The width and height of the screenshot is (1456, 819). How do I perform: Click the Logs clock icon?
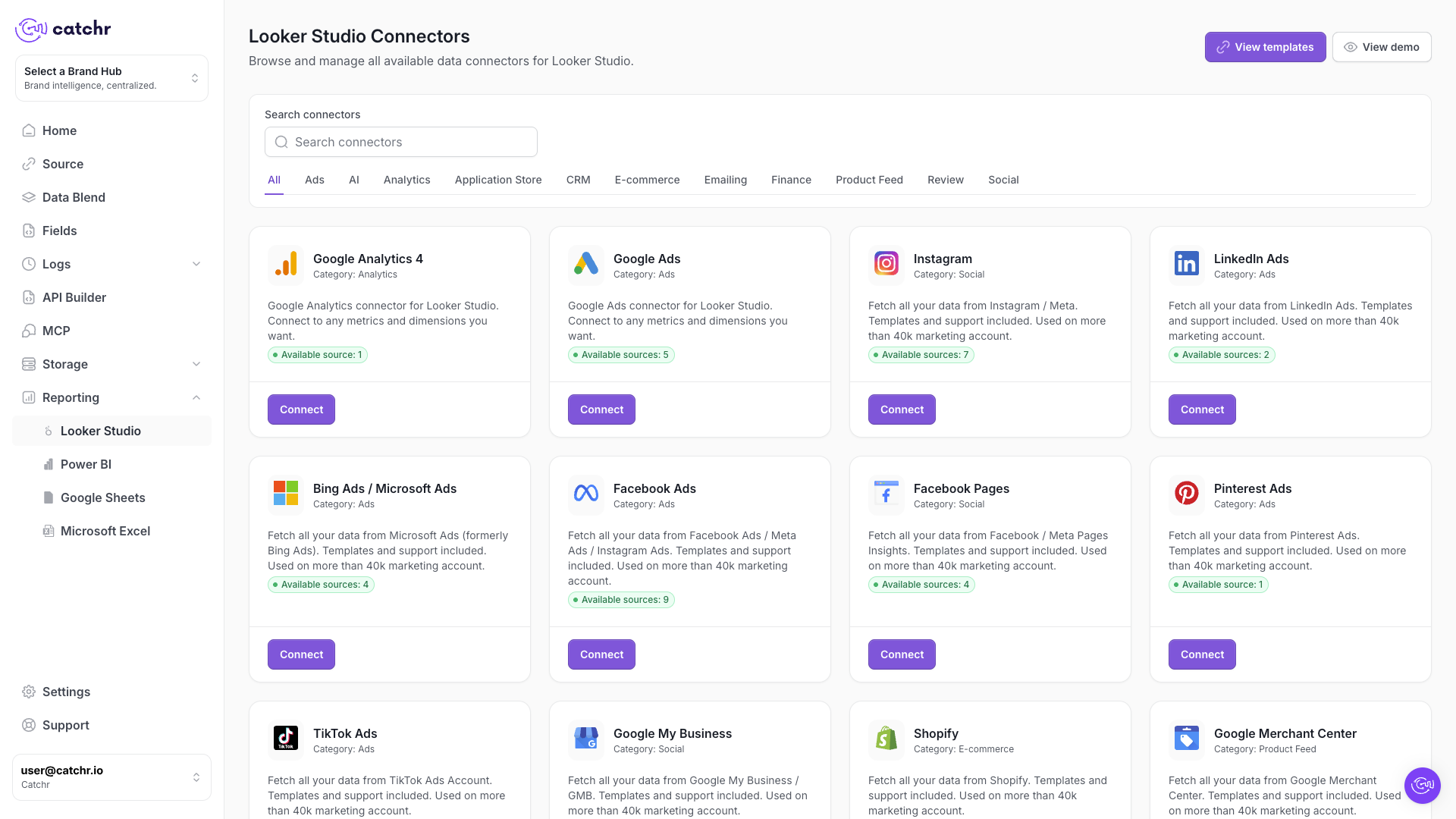coord(29,264)
